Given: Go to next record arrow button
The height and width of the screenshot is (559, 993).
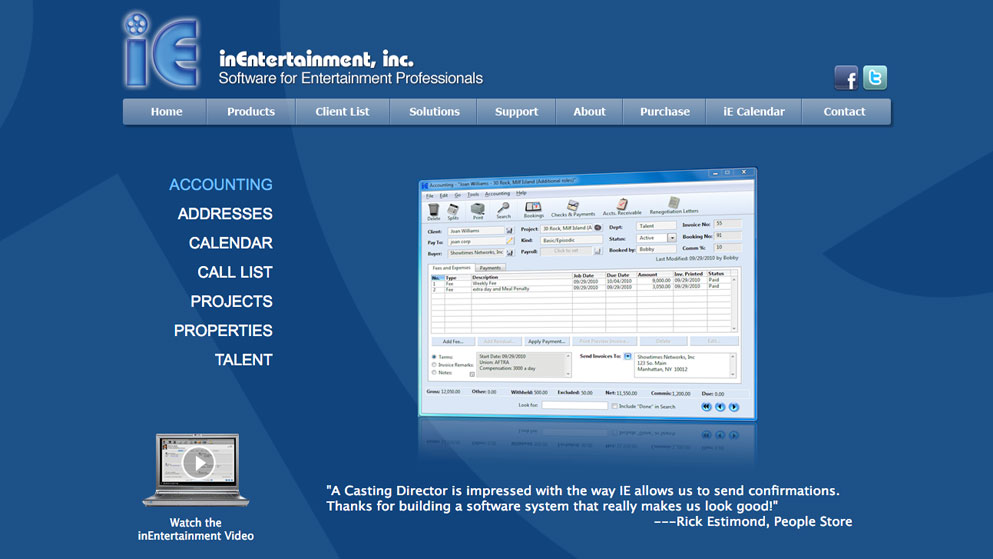Looking at the screenshot, I should point(734,407).
